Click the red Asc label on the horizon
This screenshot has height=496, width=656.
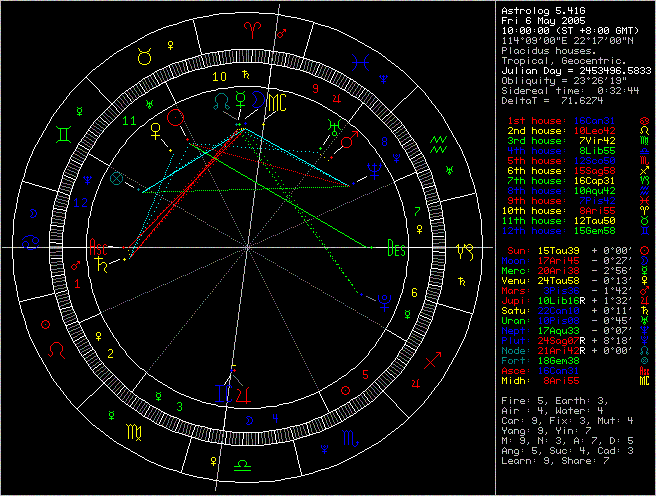click(99, 246)
